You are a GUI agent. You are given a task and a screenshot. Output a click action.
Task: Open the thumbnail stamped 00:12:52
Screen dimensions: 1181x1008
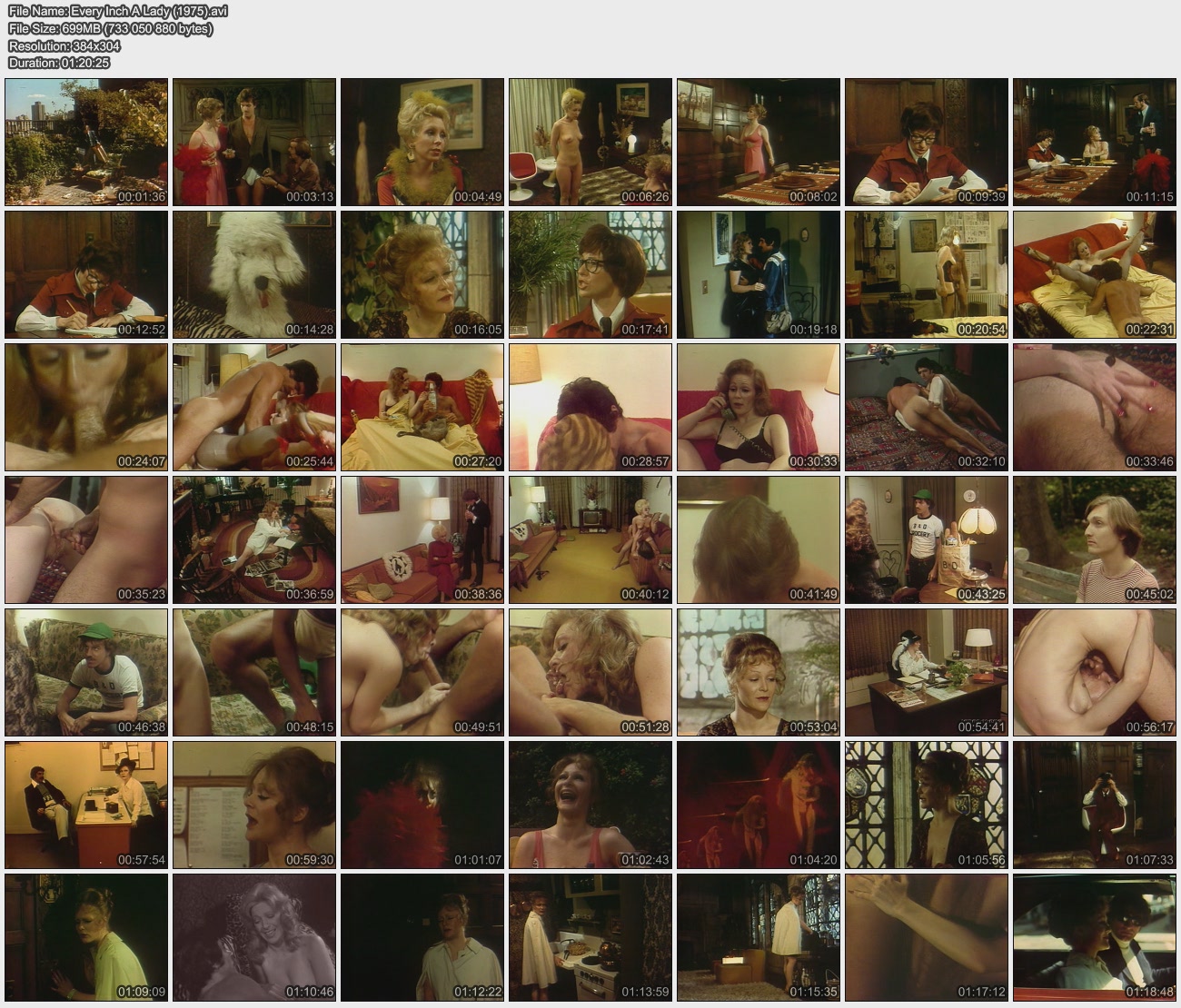tap(86, 274)
